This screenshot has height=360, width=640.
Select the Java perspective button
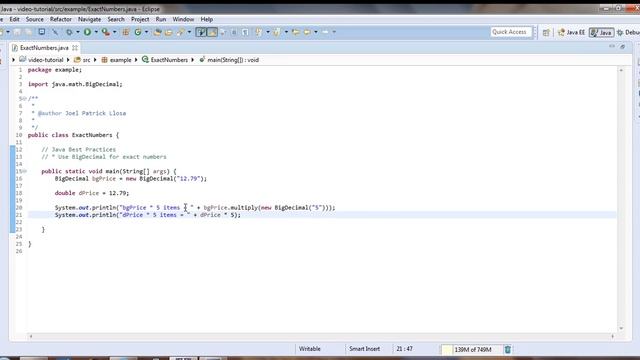601,32
